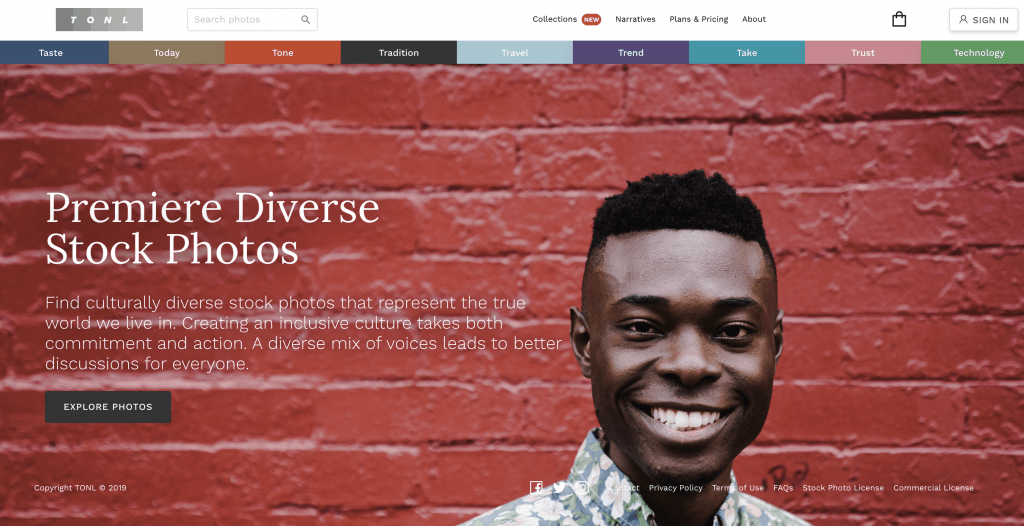Select the green Technology category tab
This screenshot has height=526, width=1024.
(972, 53)
